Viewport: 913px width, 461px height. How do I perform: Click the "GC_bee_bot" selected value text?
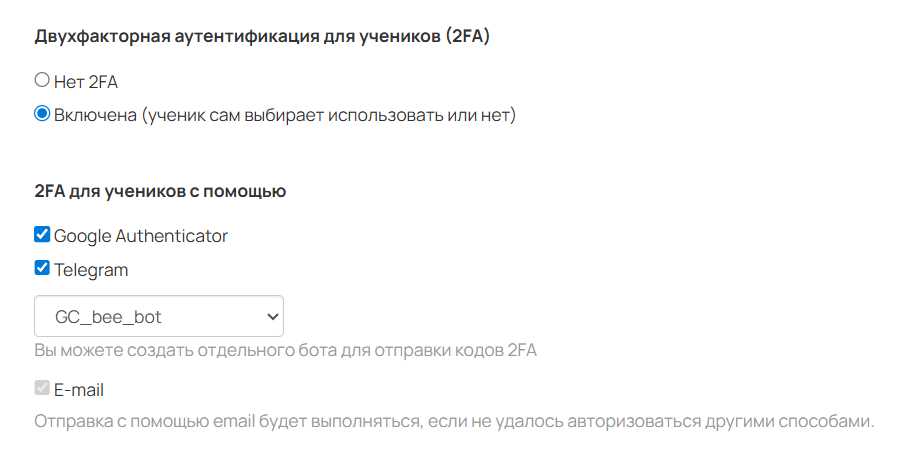108,317
